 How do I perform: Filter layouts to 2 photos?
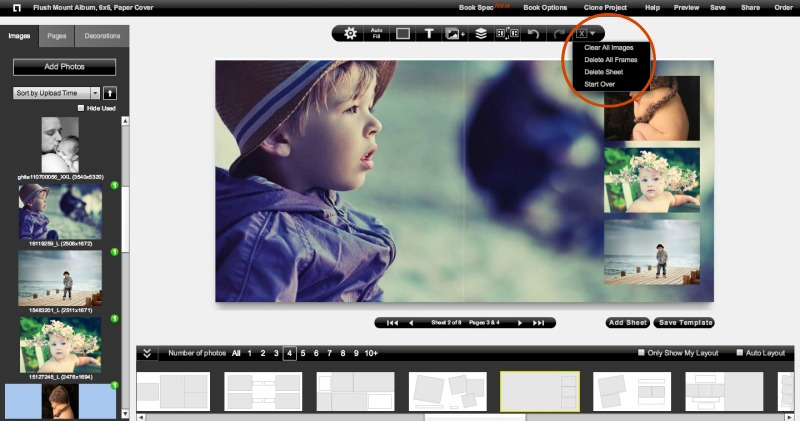263,353
